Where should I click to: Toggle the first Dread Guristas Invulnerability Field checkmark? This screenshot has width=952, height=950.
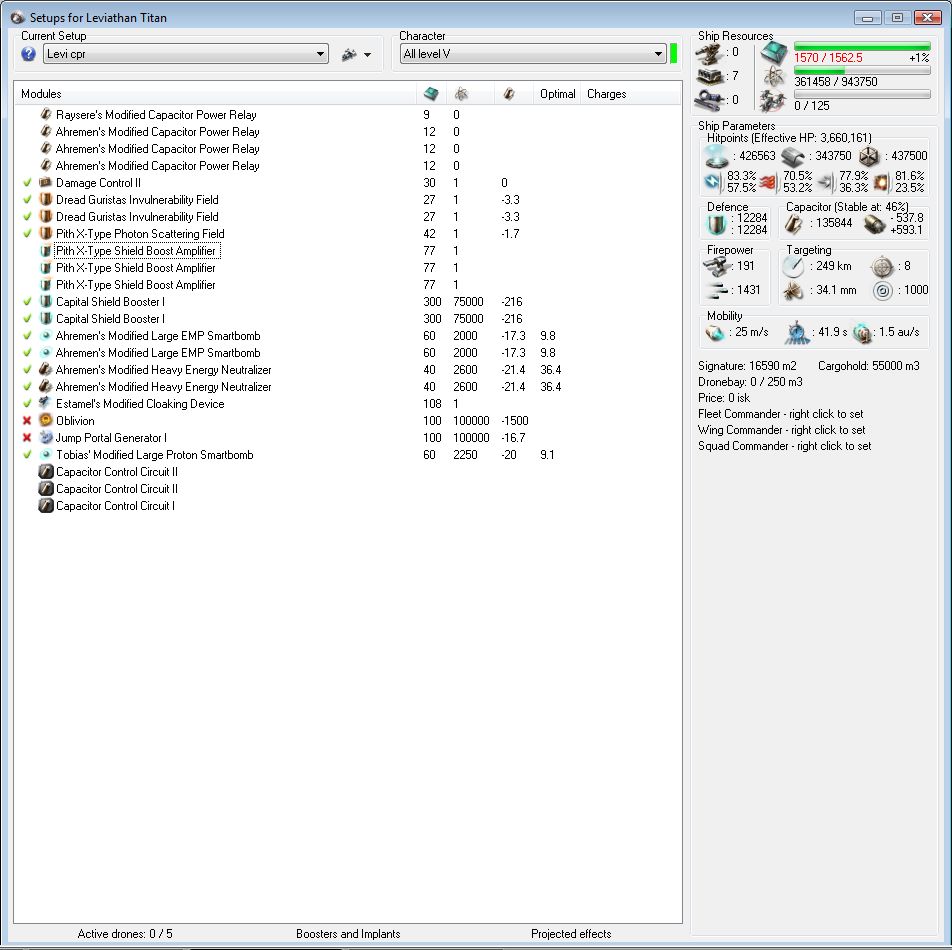pyautogui.click(x=27, y=200)
